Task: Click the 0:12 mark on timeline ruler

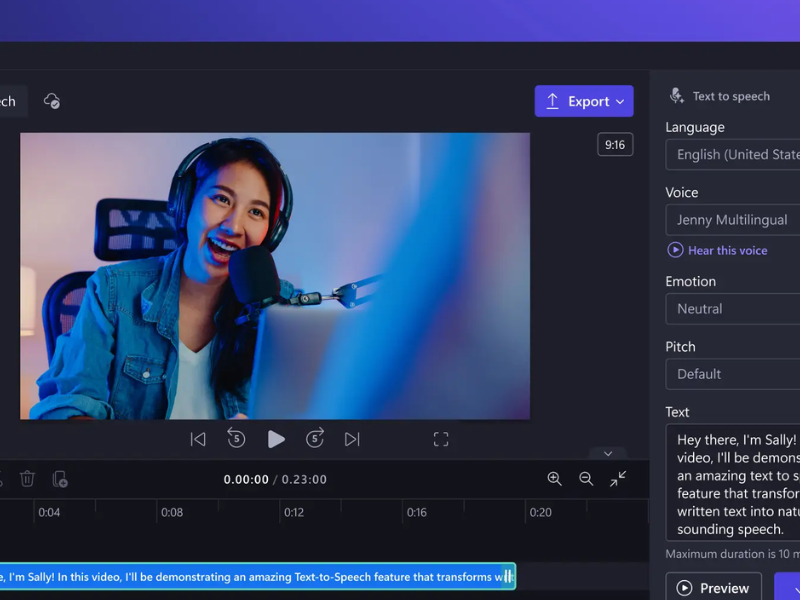Action: [x=294, y=512]
